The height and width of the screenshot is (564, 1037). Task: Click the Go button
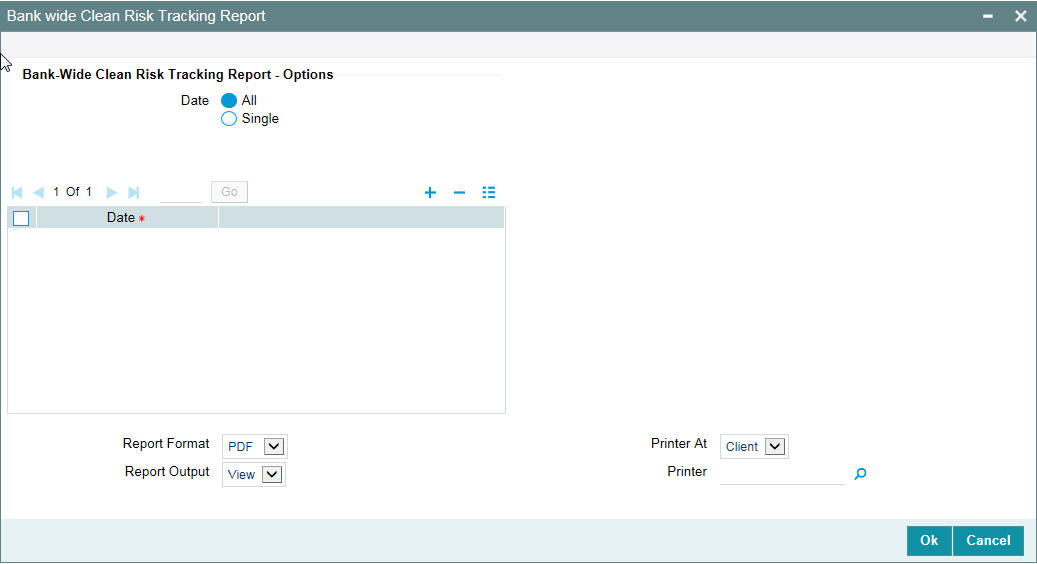[229, 192]
